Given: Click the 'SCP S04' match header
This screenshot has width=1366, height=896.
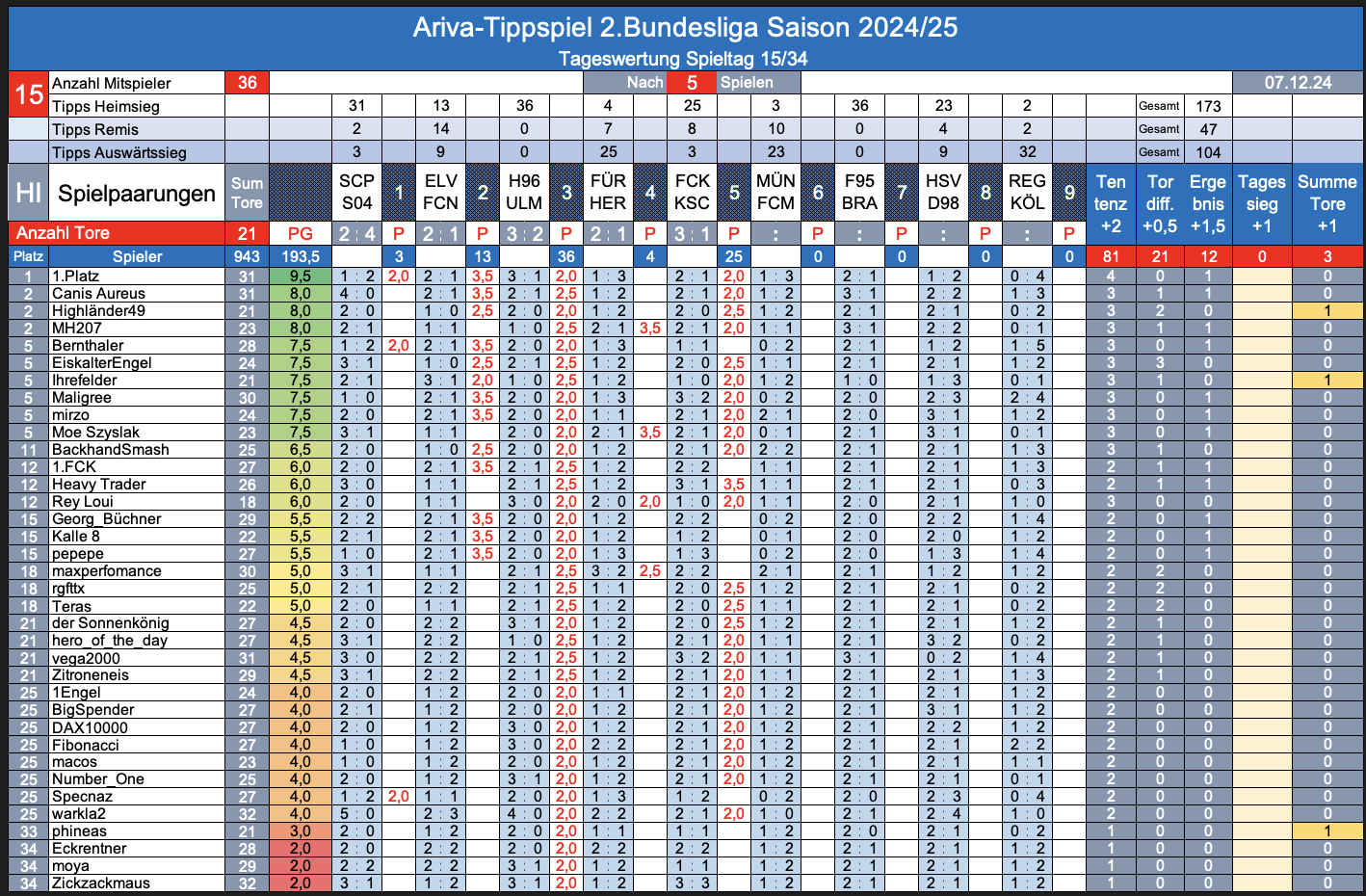Looking at the screenshot, I should [356, 193].
